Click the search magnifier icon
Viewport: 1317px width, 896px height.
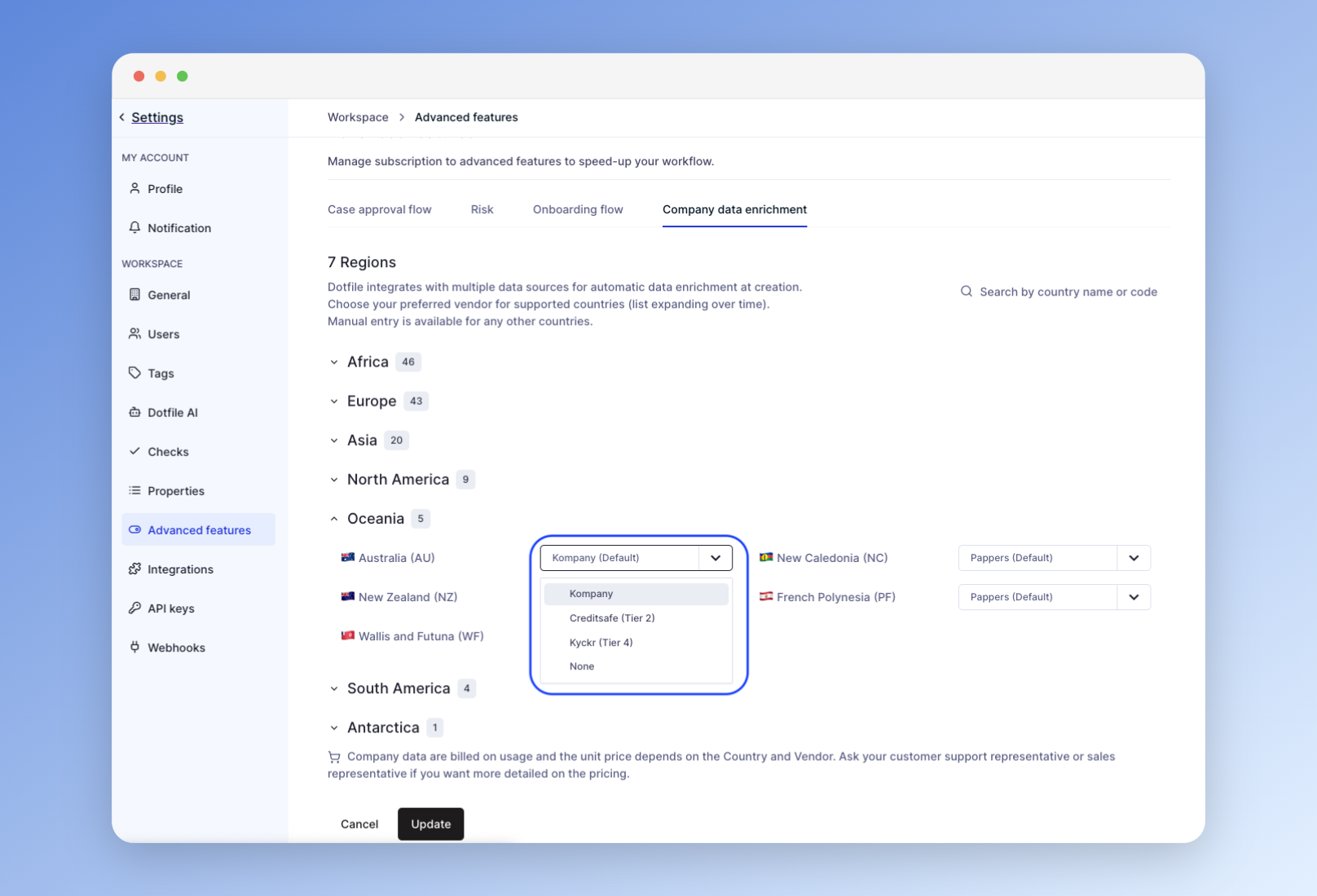[966, 292]
